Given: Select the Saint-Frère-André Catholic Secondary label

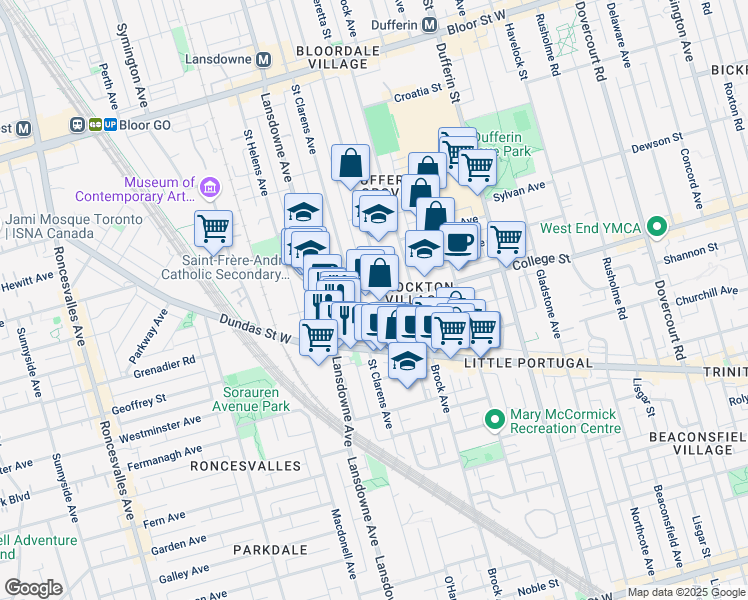Looking at the screenshot, I should coord(226,268).
